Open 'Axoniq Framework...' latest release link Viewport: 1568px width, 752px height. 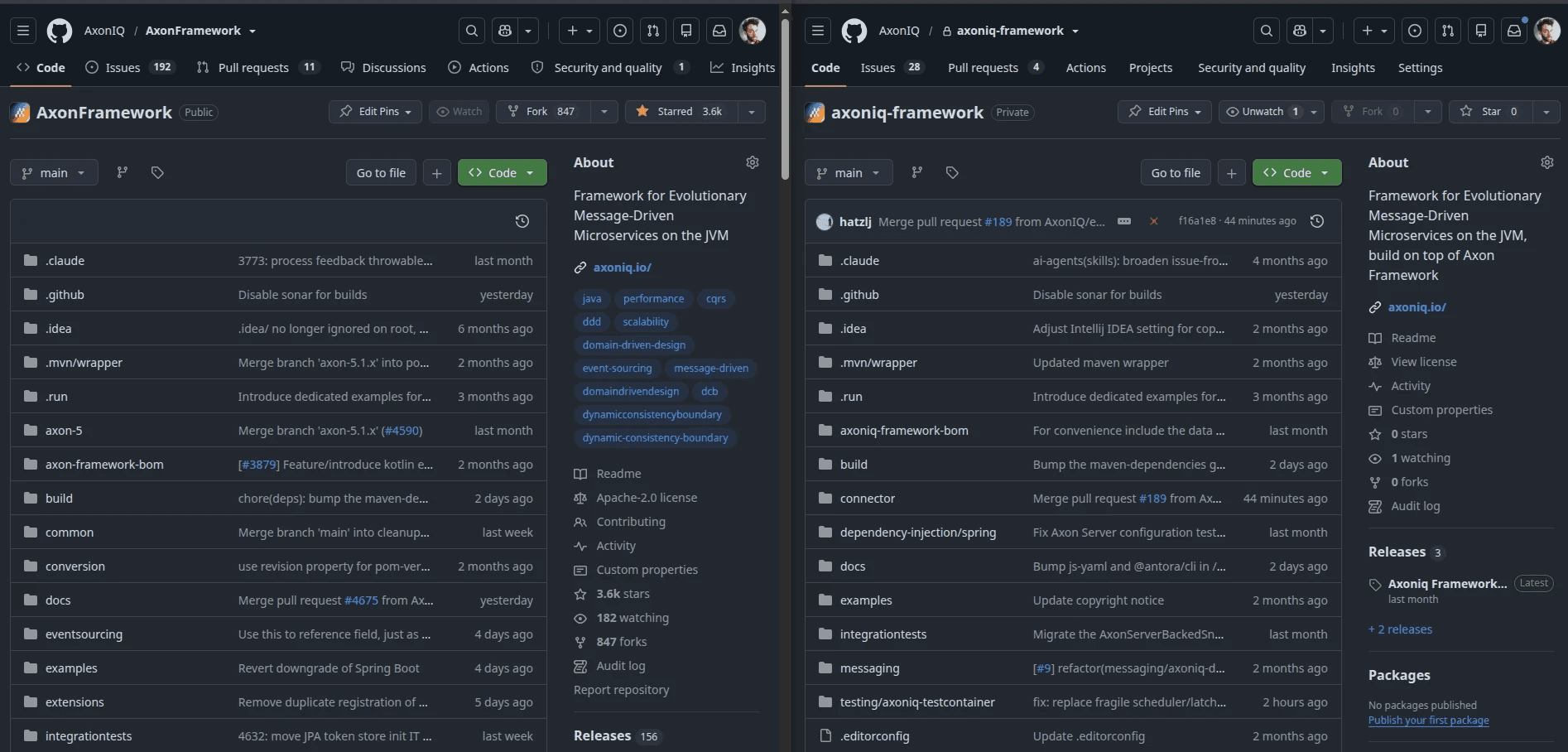pyautogui.click(x=1447, y=584)
